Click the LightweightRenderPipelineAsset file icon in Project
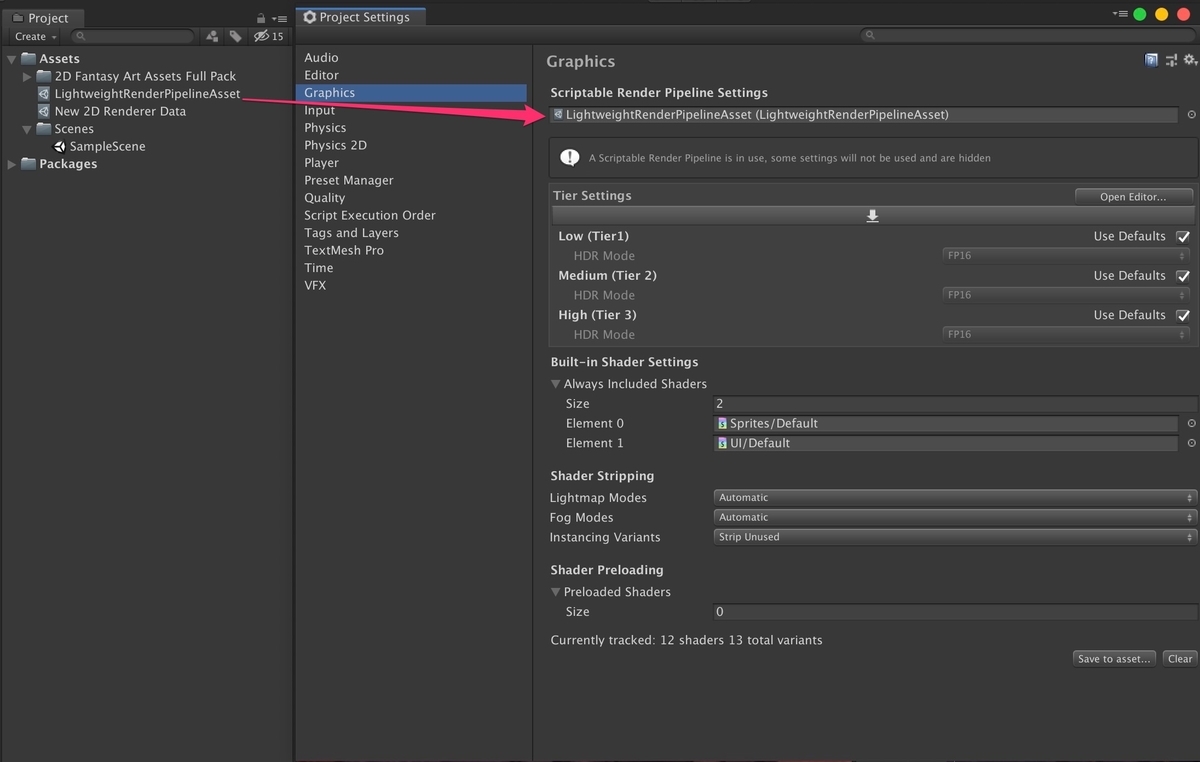1200x762 pixels. [44, 93]
